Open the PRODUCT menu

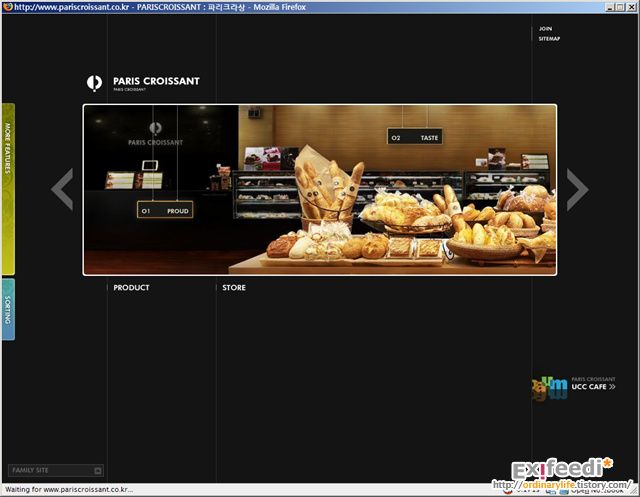(x=131, y=288)
